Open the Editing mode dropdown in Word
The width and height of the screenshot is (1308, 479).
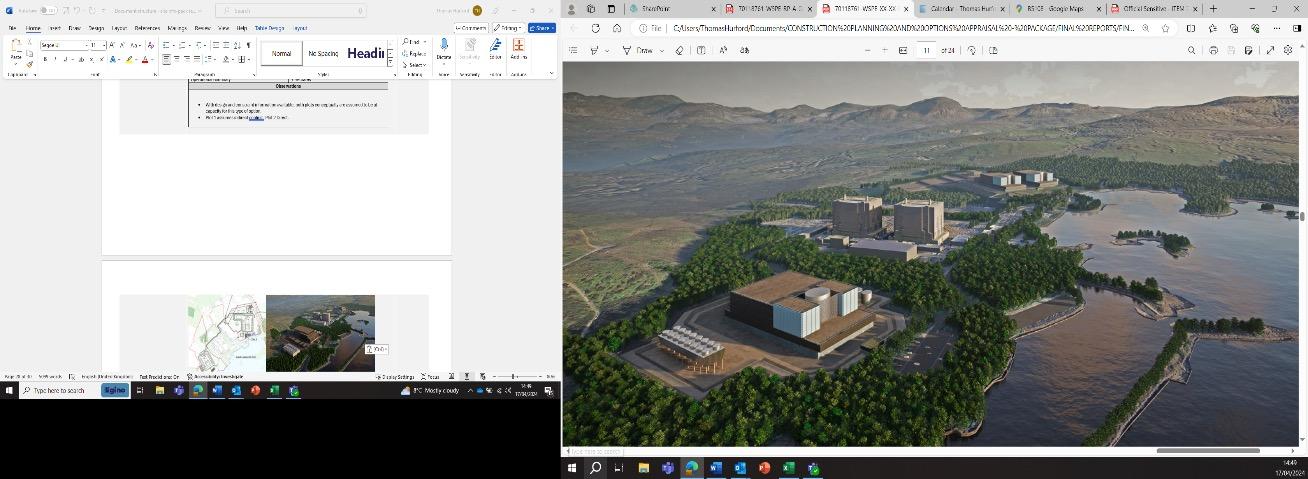pyautogui.click(x=507, y=28)
